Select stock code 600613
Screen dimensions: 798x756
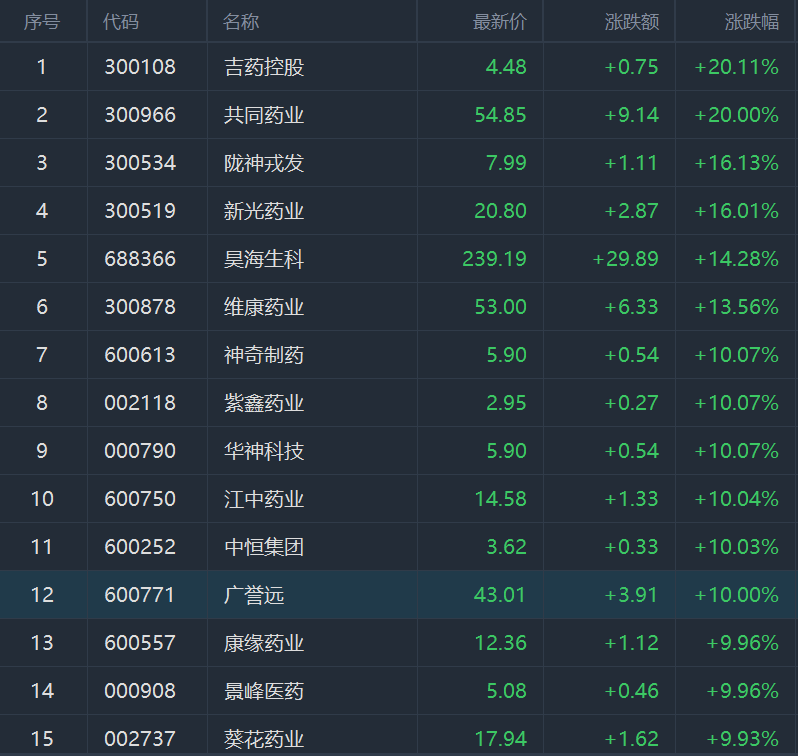[x=140, y=355]
